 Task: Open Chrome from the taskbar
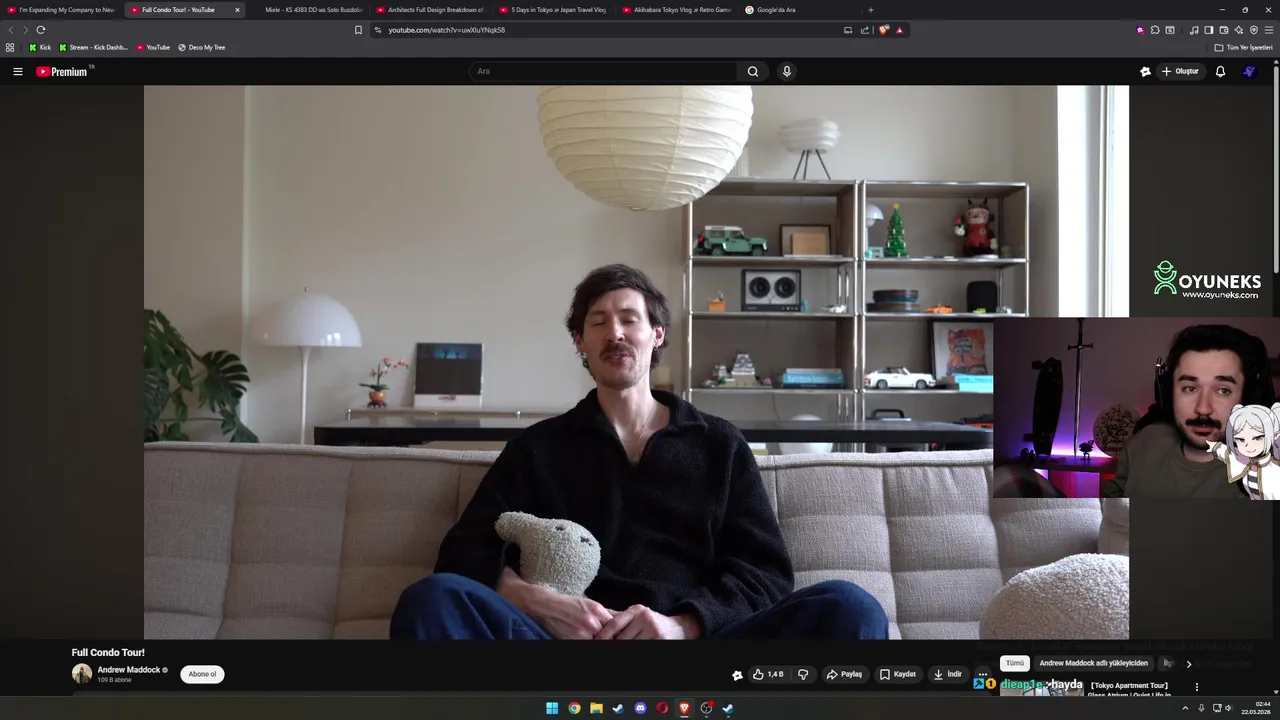[x=574, y=708]
